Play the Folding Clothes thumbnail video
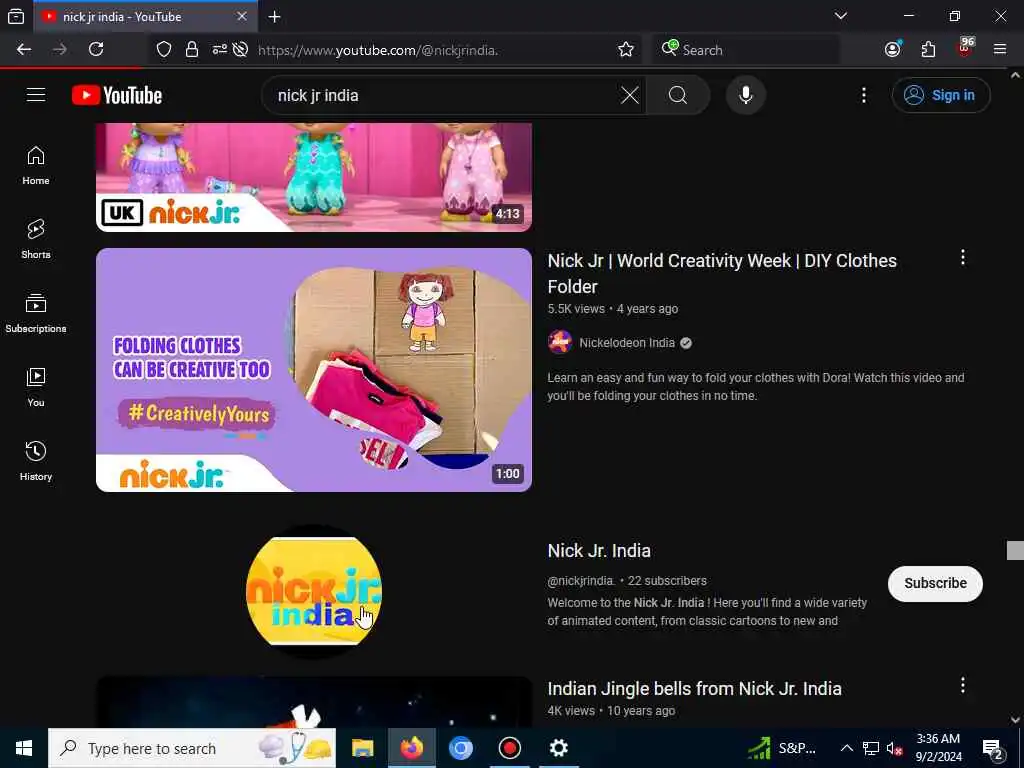Screen dimensions: 1024x768 (313, 370)
